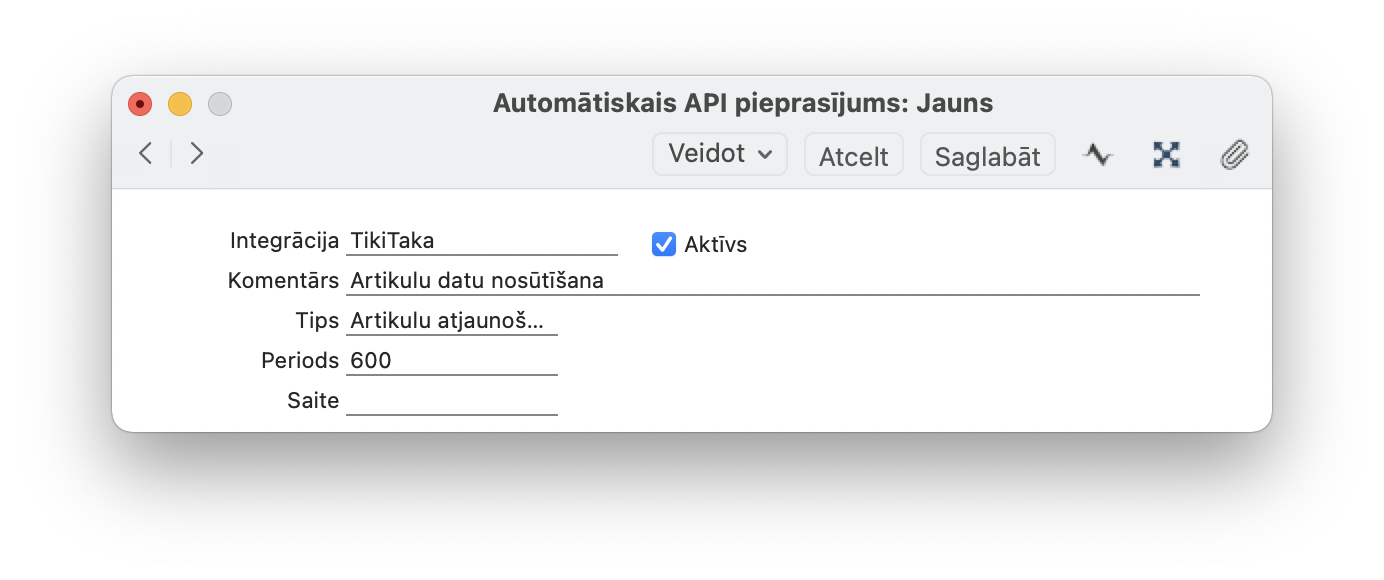Select the Tips field value
The image size is (1384, 580).
[451, 321]
